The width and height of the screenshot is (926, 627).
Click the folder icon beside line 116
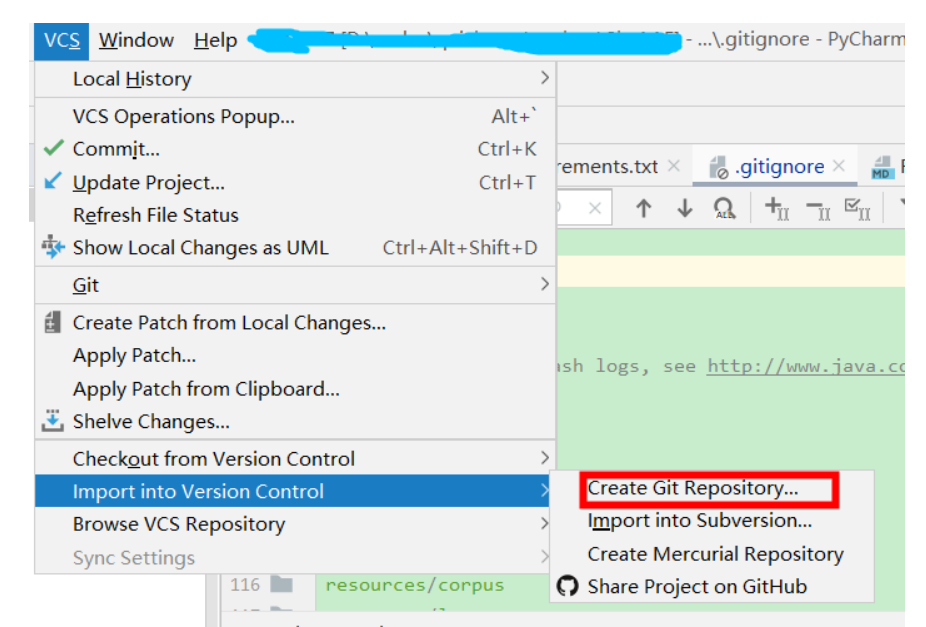tap(282, 584)
